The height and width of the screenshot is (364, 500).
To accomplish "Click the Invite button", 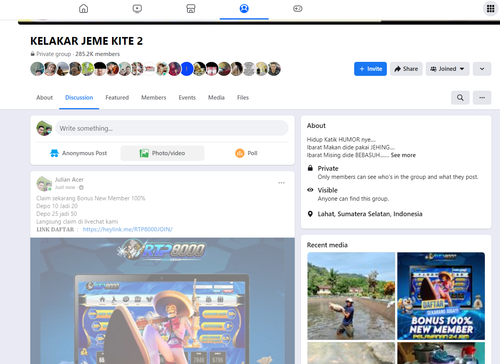I will (370, 69).
